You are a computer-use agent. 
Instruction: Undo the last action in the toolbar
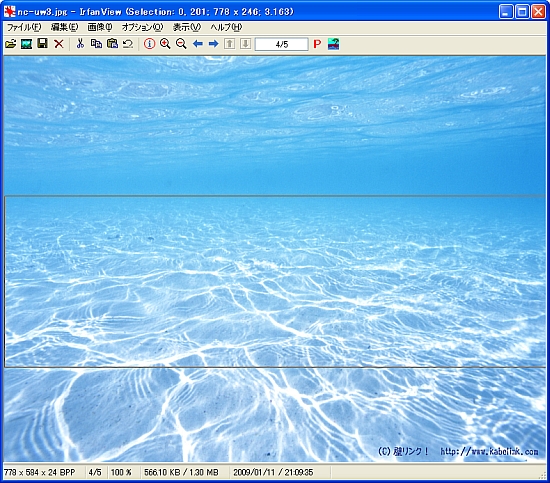pos(128,44)
